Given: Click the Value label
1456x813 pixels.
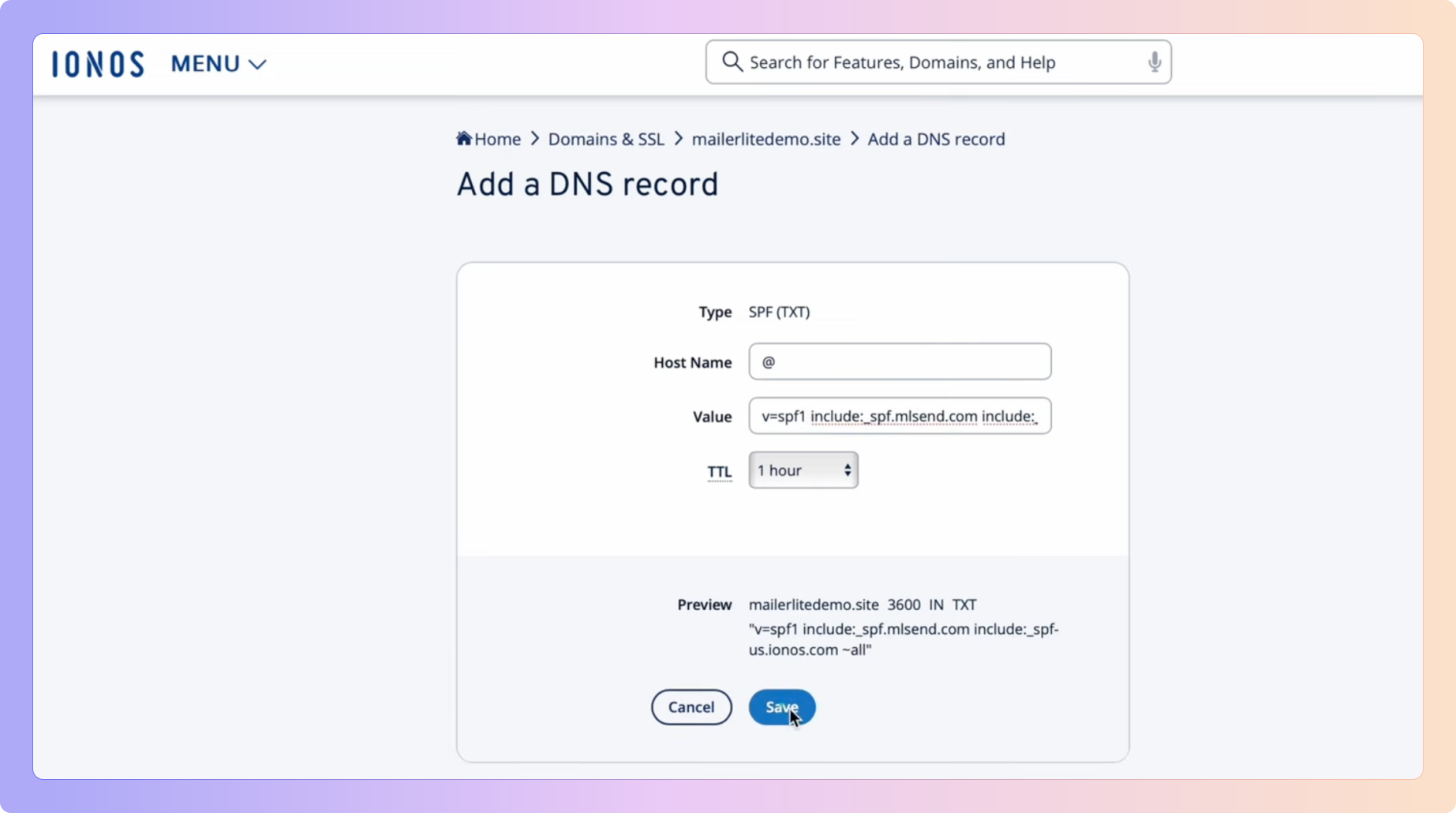Looking at the screenshot, I should pos(713,417).
